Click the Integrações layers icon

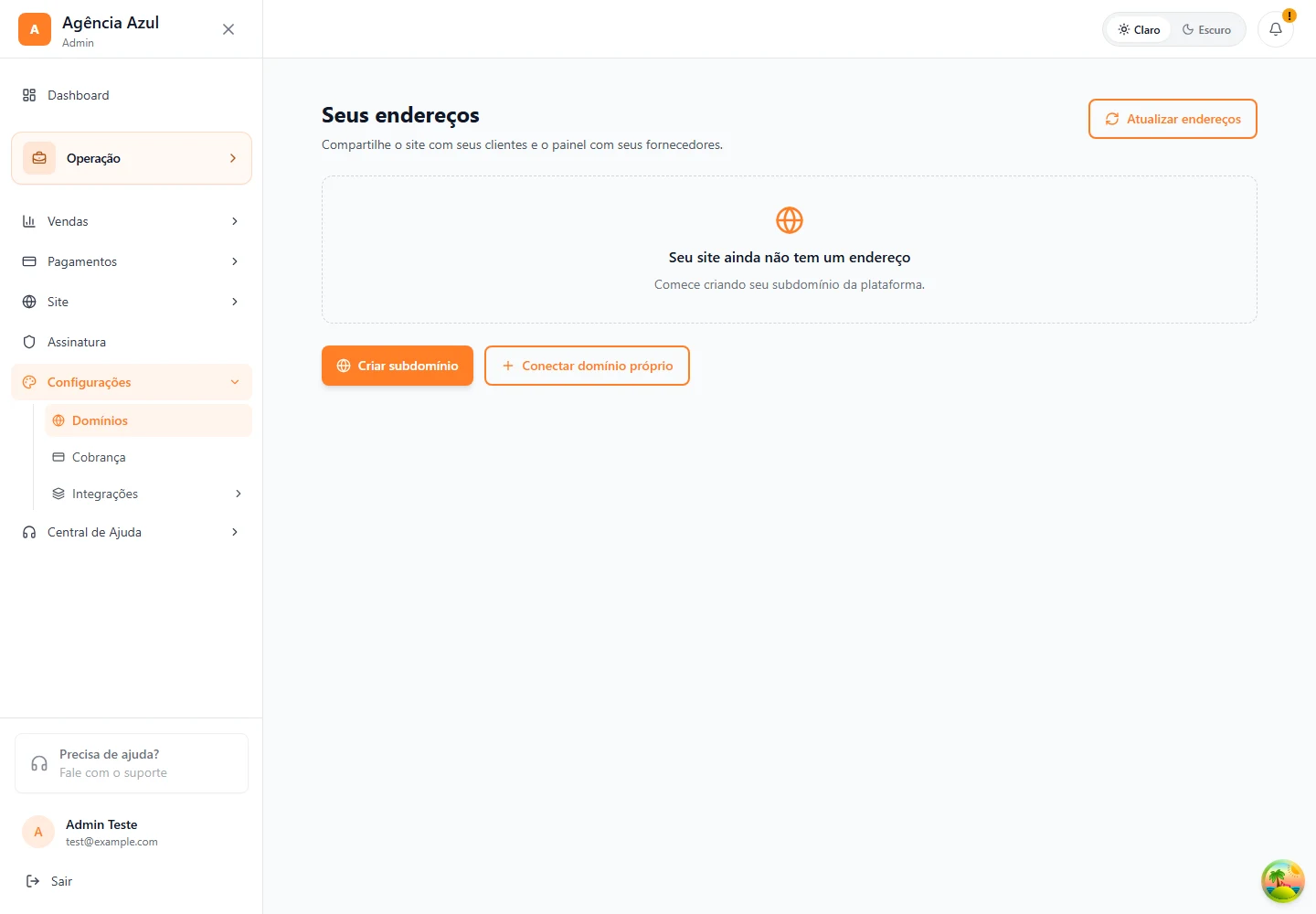(58, 494)
